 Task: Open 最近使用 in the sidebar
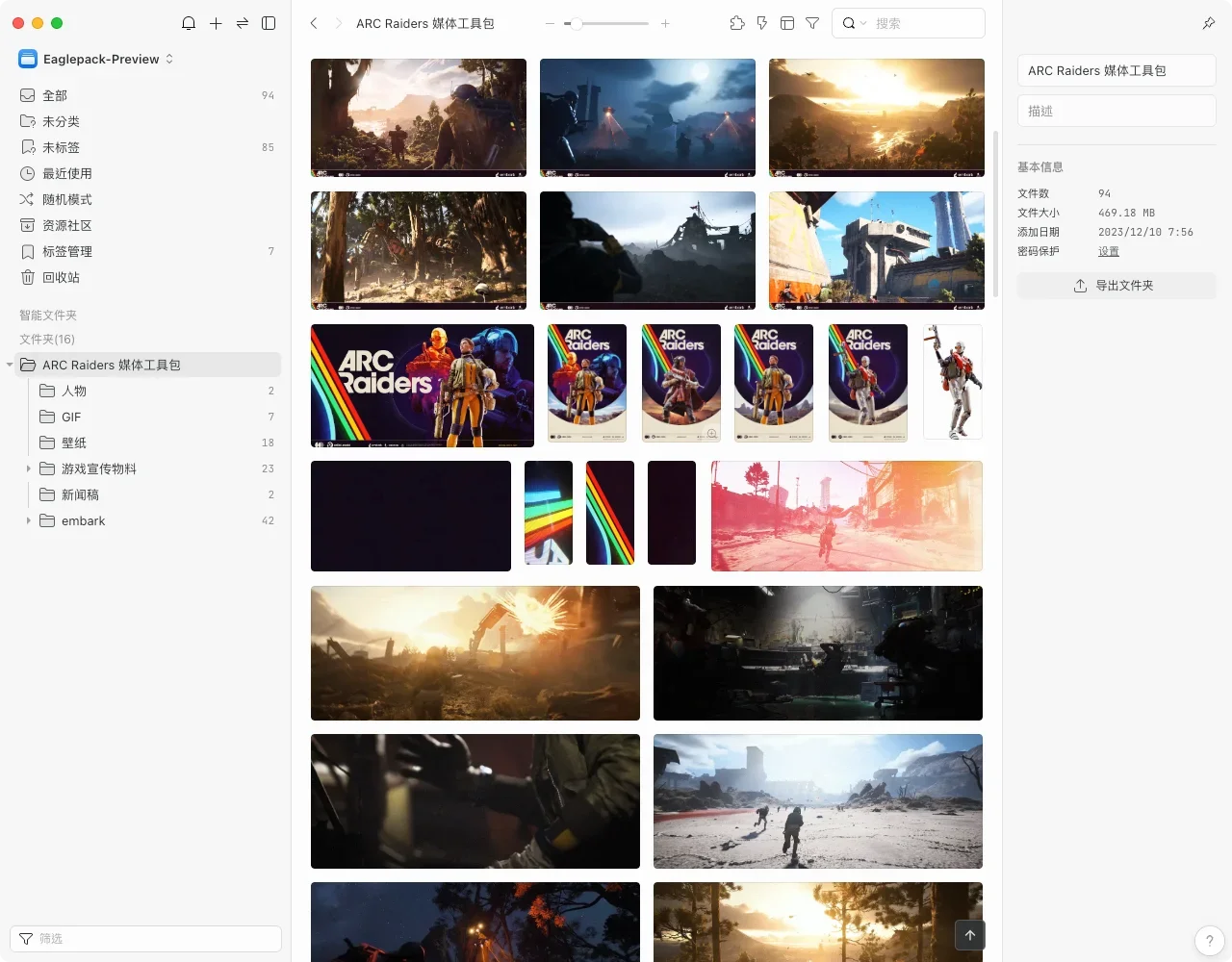point(146,173)
